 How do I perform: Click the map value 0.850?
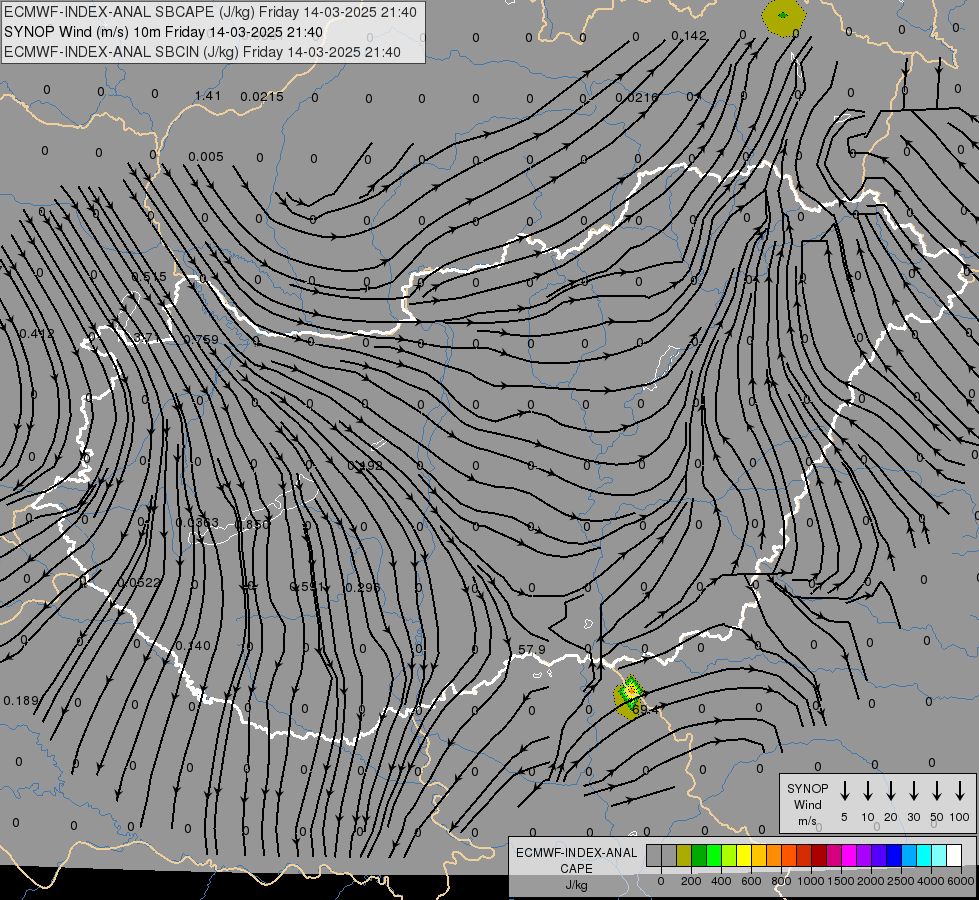252,523
